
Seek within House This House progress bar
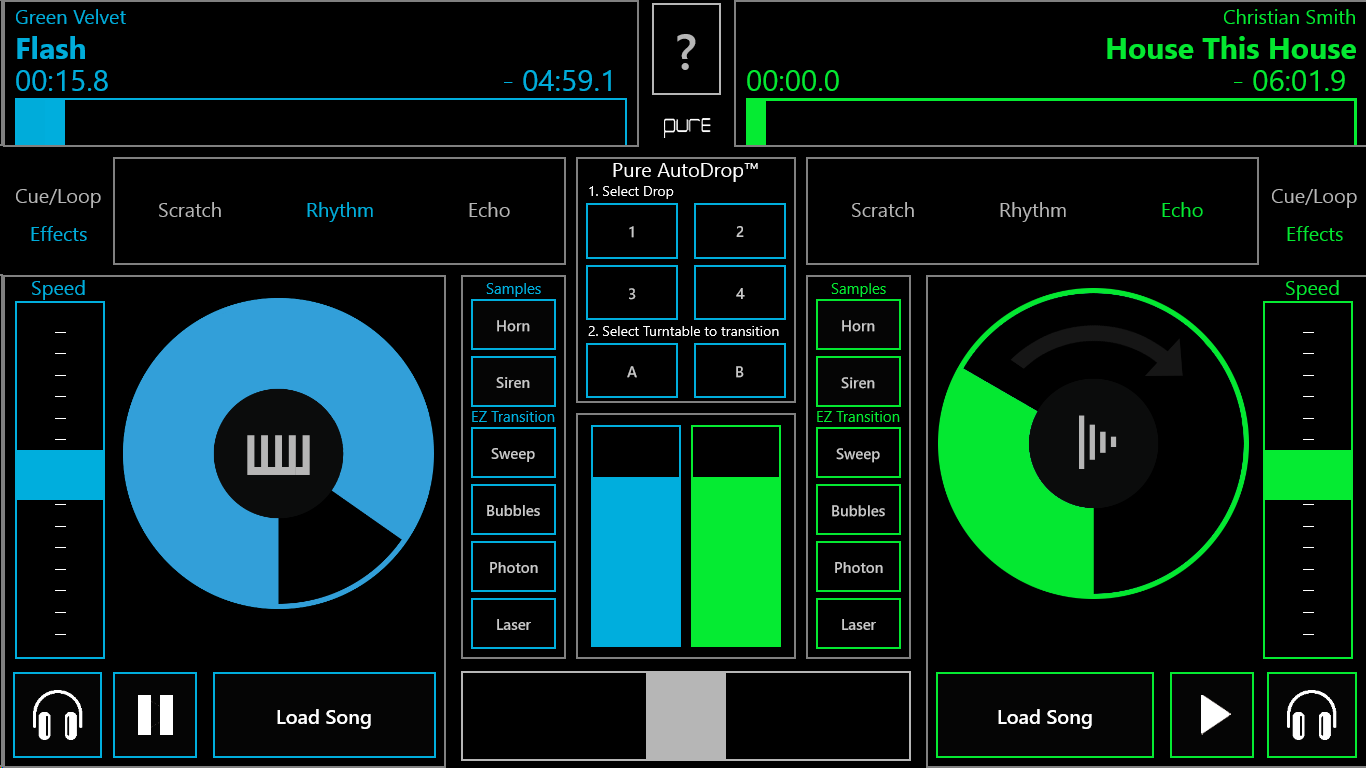[x=1052, y=122]
